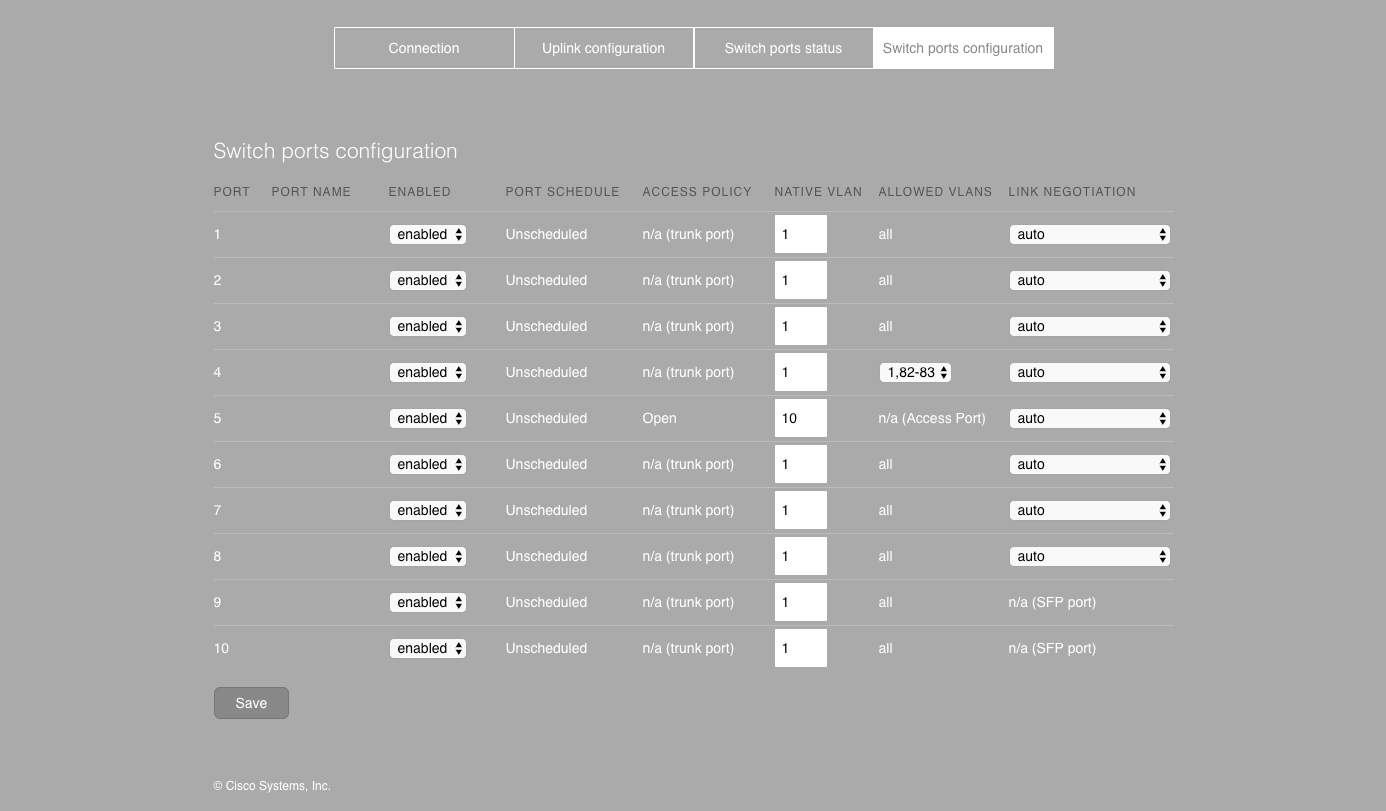Select the Switch ports configuration tab

tap(962, 48)
